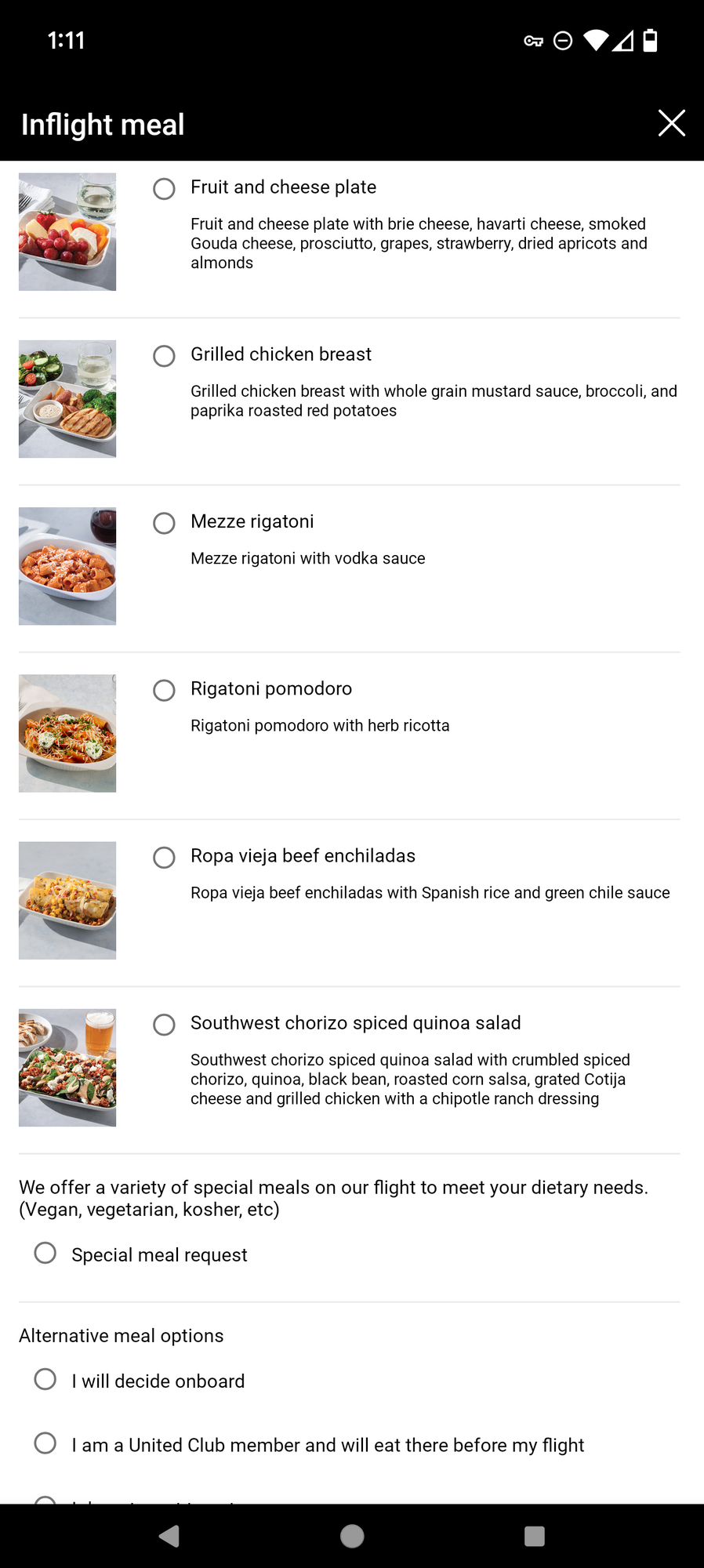Tap the quinoa salad dish photo
This screenshot has width=704, height=1568.
click(x=67, y=1067)
